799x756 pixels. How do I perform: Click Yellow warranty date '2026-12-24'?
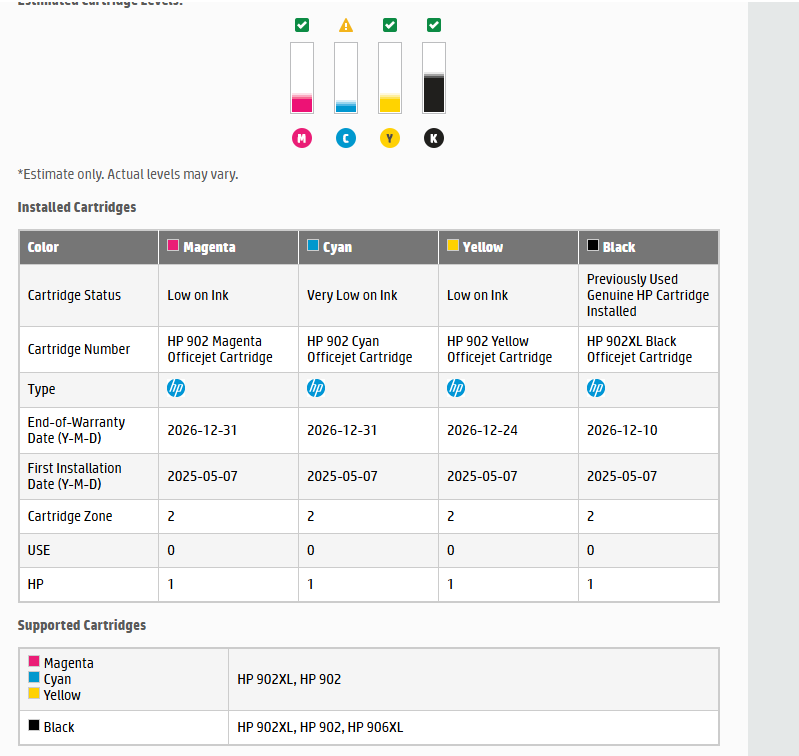click(x=482, y=430)
